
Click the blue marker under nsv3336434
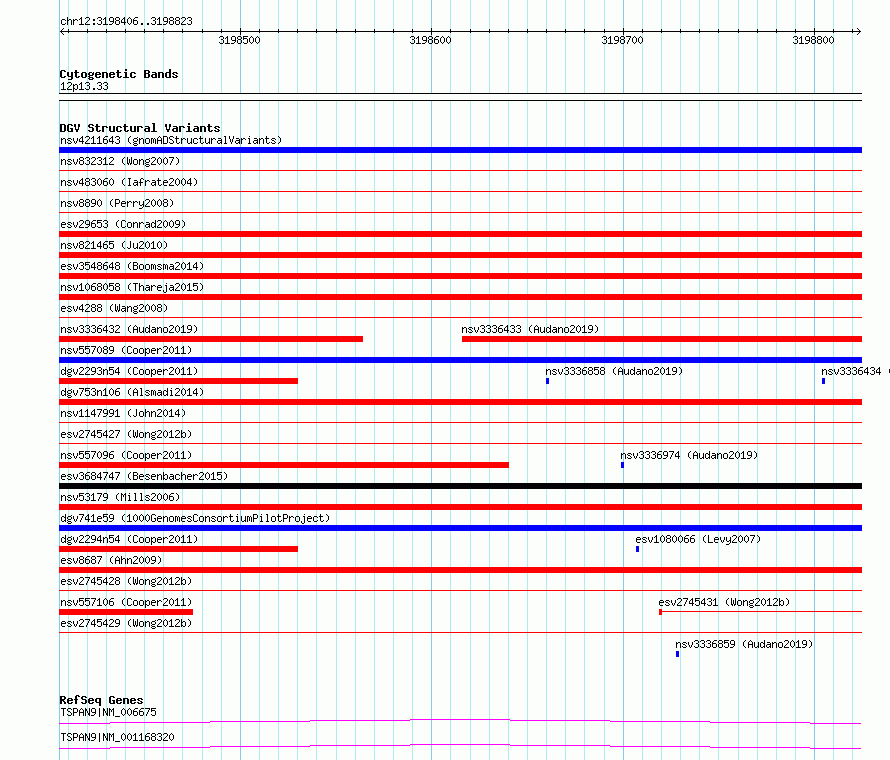823,381
